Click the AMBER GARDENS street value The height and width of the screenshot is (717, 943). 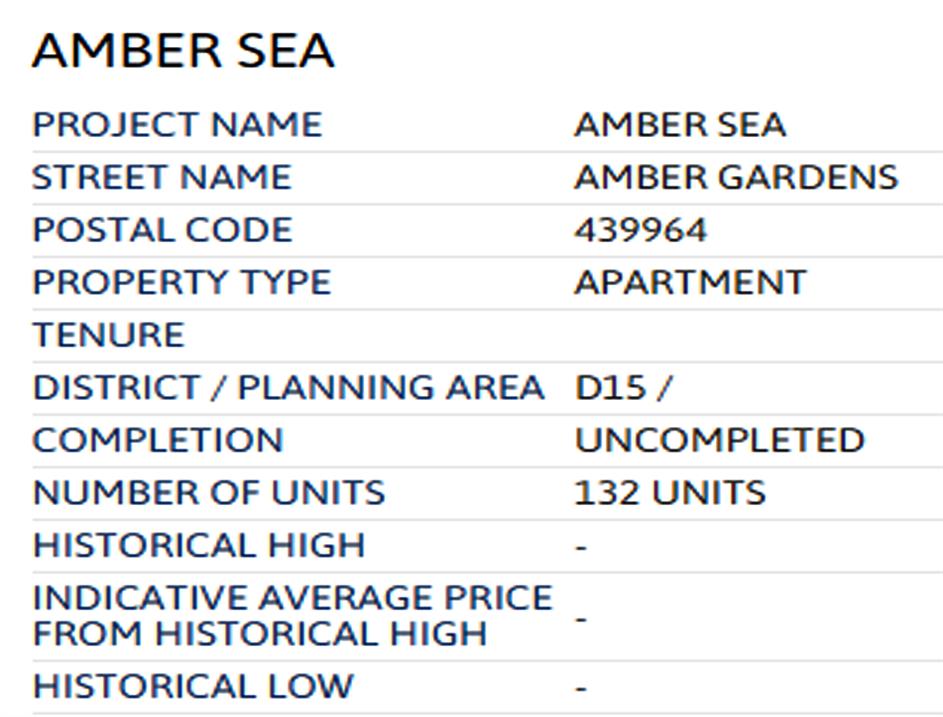point(736,178)
